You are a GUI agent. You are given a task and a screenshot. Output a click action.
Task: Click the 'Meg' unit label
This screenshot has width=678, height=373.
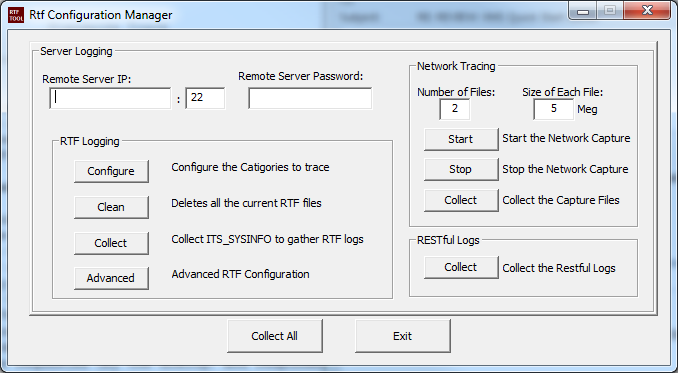(587, 109)
